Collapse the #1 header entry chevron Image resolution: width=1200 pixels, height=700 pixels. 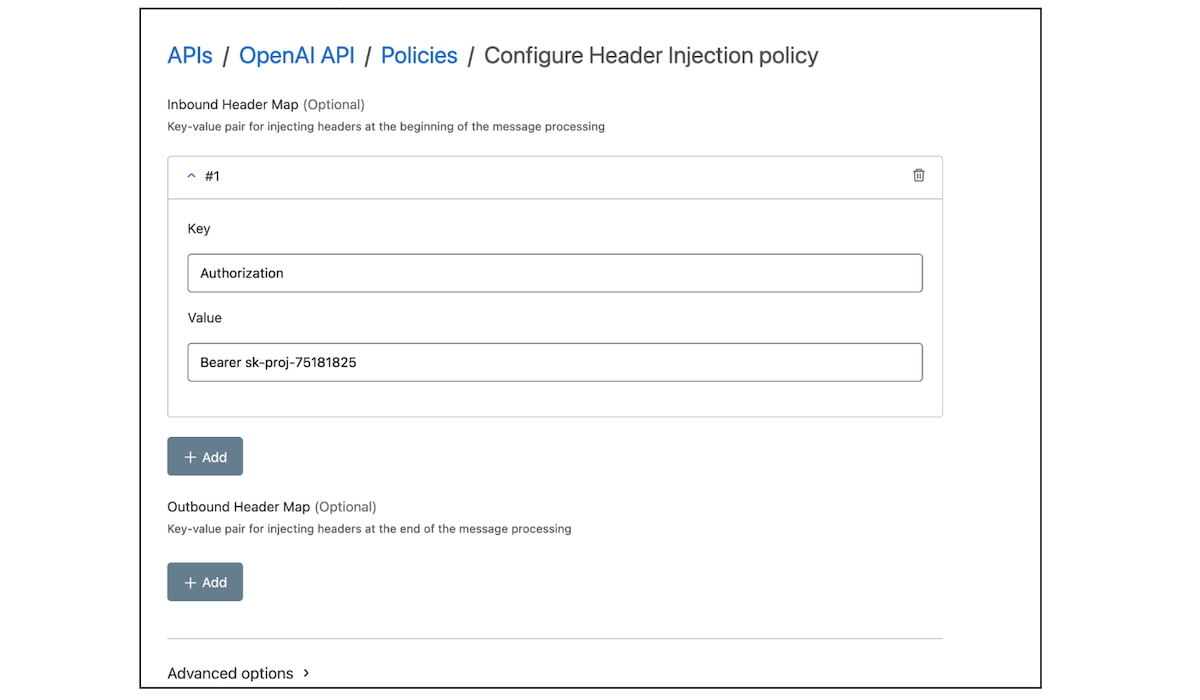point(192,176)
